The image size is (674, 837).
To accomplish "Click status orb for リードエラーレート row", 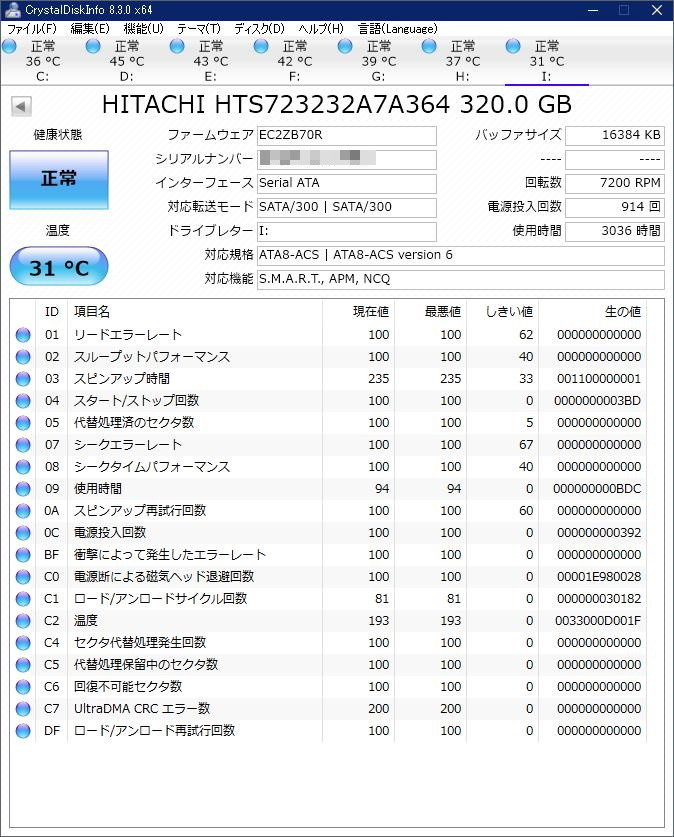I will click(23, 335).
